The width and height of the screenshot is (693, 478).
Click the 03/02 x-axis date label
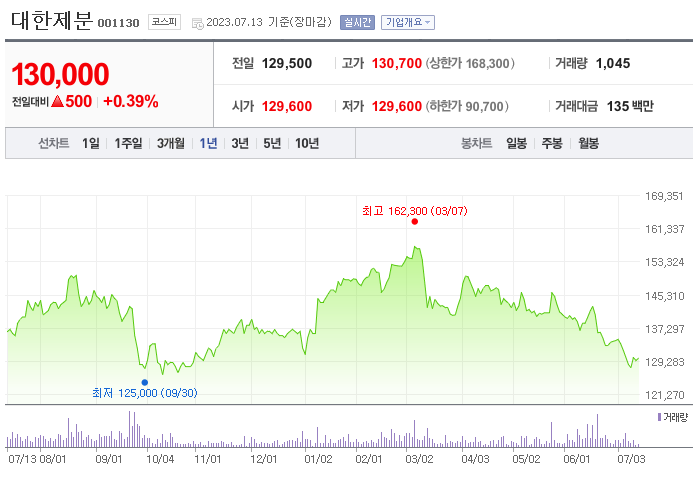coord(419,459)
